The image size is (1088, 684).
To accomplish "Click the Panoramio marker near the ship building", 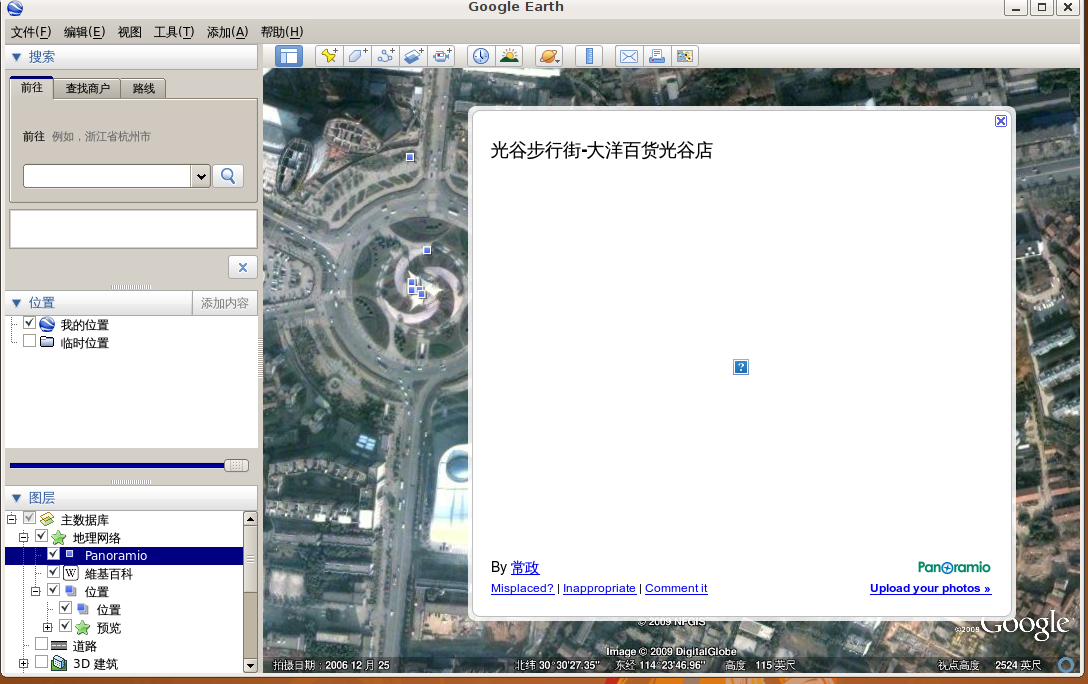I will (410, 157).
